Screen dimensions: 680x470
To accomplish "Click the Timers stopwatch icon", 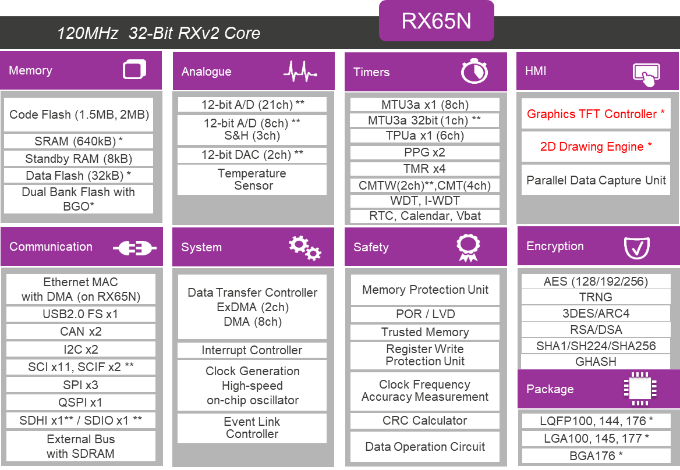I will coord(474,71).
